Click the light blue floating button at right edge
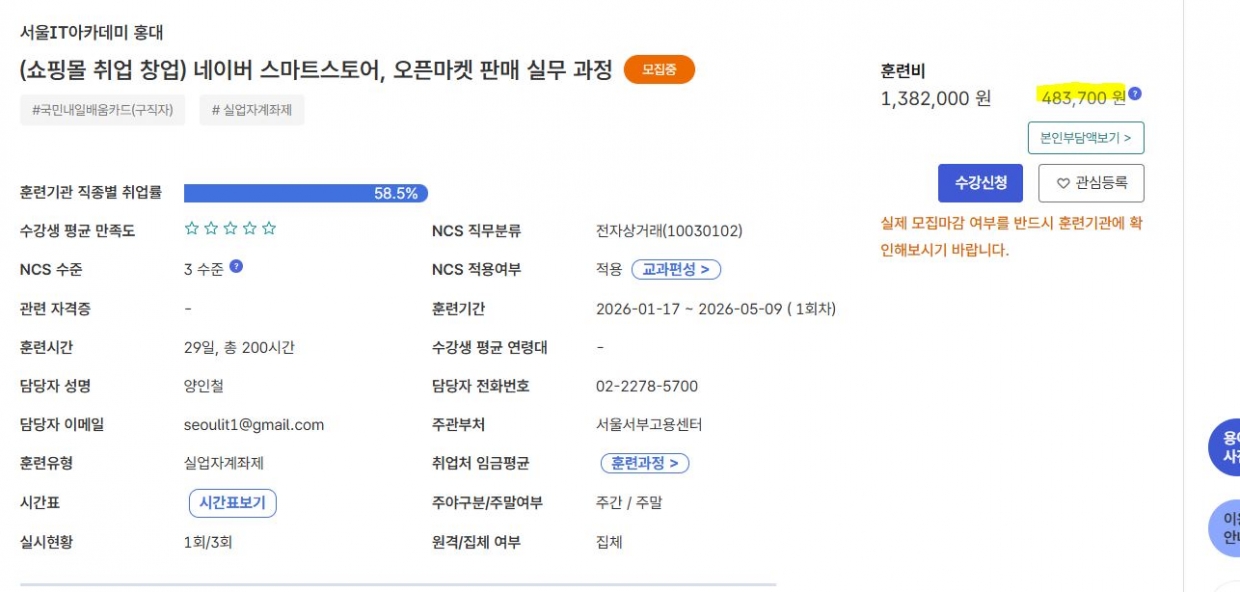Image resolution: width=1240 pixels, height=592 pixels. tap(1226, 528)
